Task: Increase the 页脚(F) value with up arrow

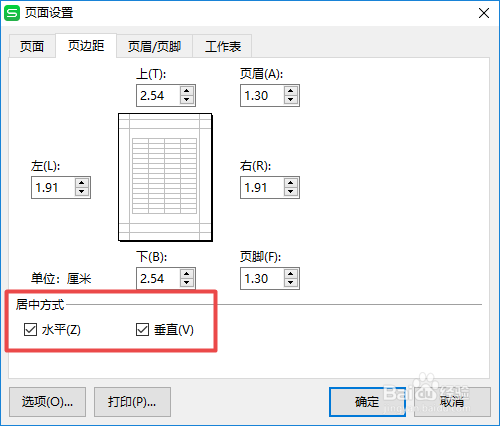Action: pos(291,274)
